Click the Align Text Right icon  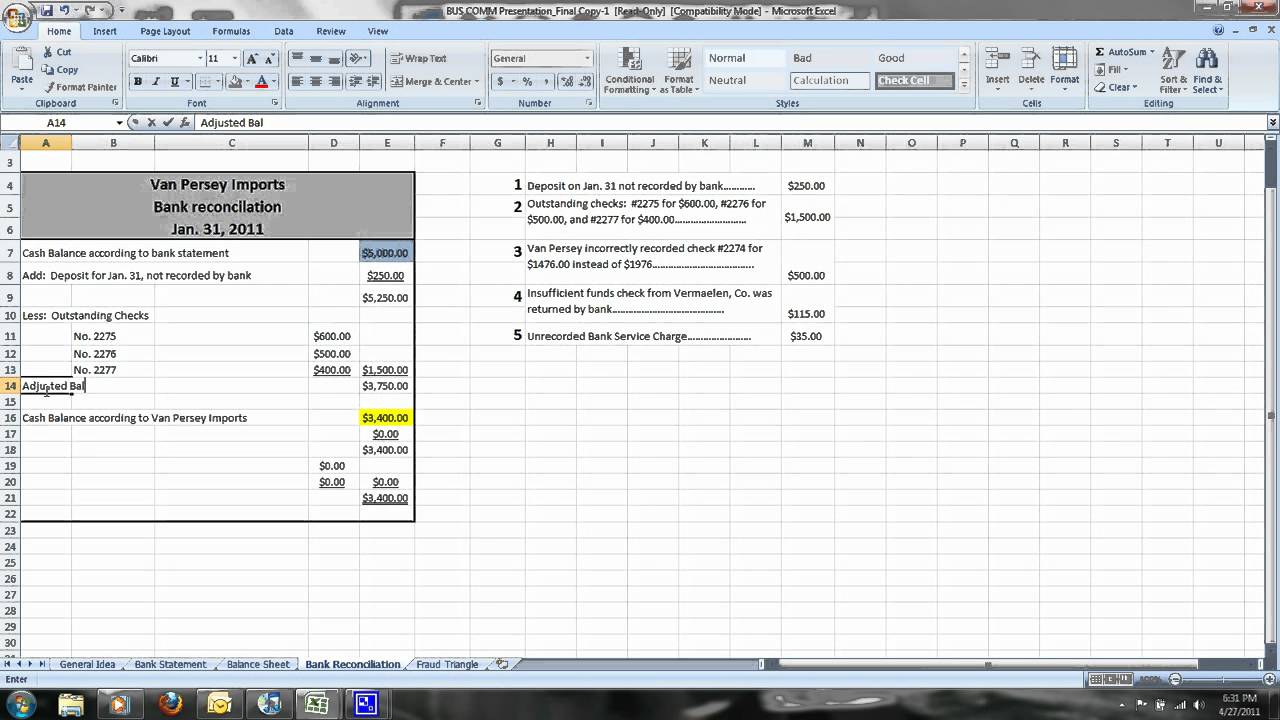[x=334, y=82]
